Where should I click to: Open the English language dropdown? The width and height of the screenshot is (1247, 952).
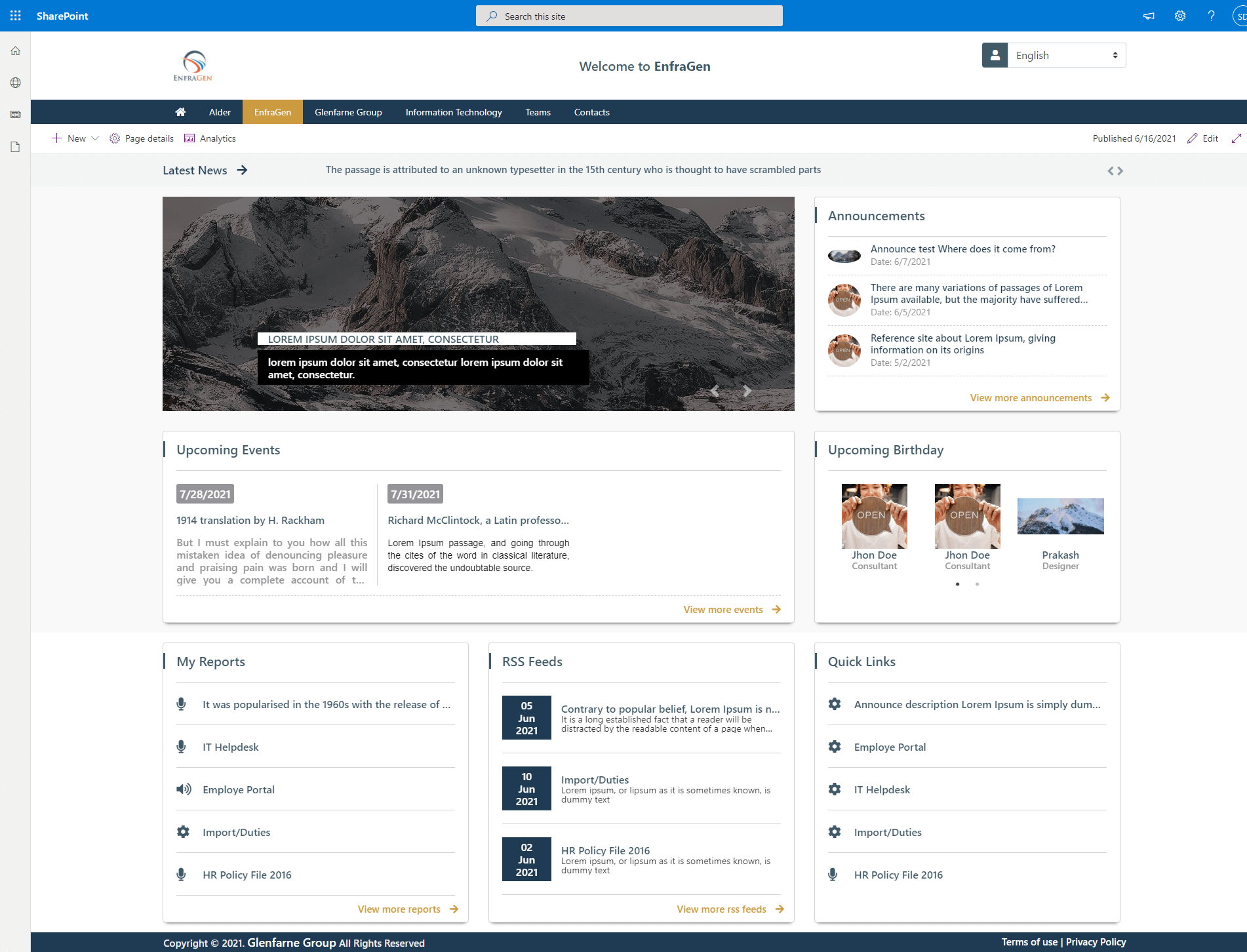[x=1067, y=55]
